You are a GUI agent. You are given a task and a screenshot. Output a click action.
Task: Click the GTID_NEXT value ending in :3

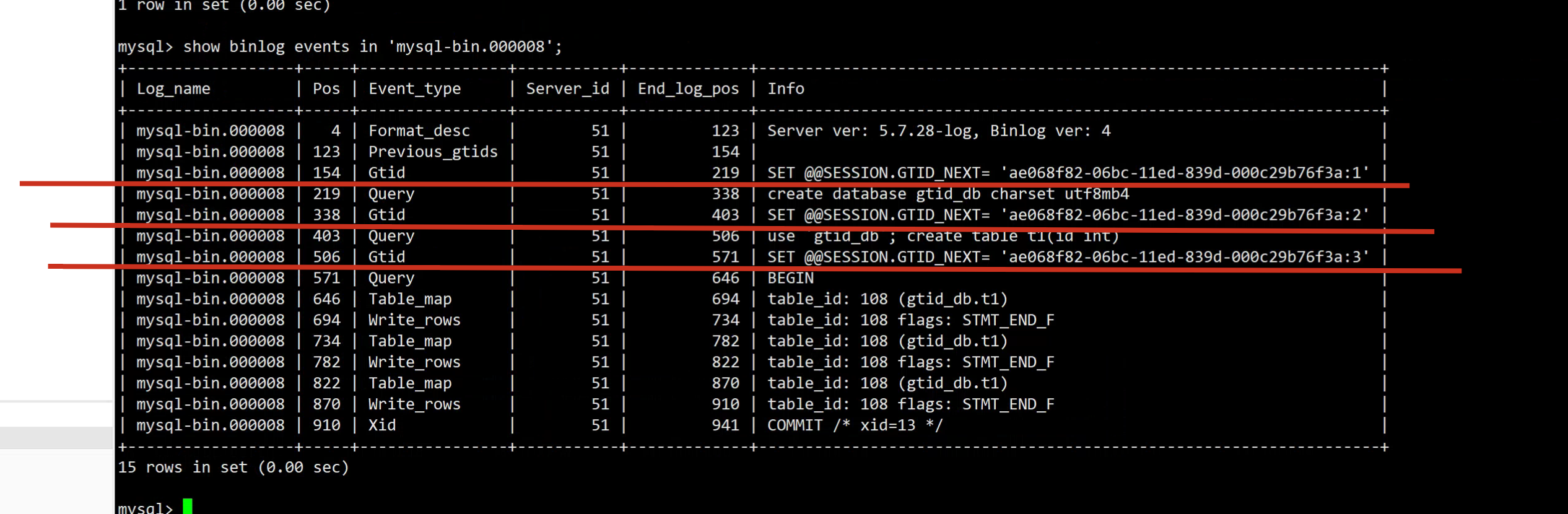(x=1184, y=257)
